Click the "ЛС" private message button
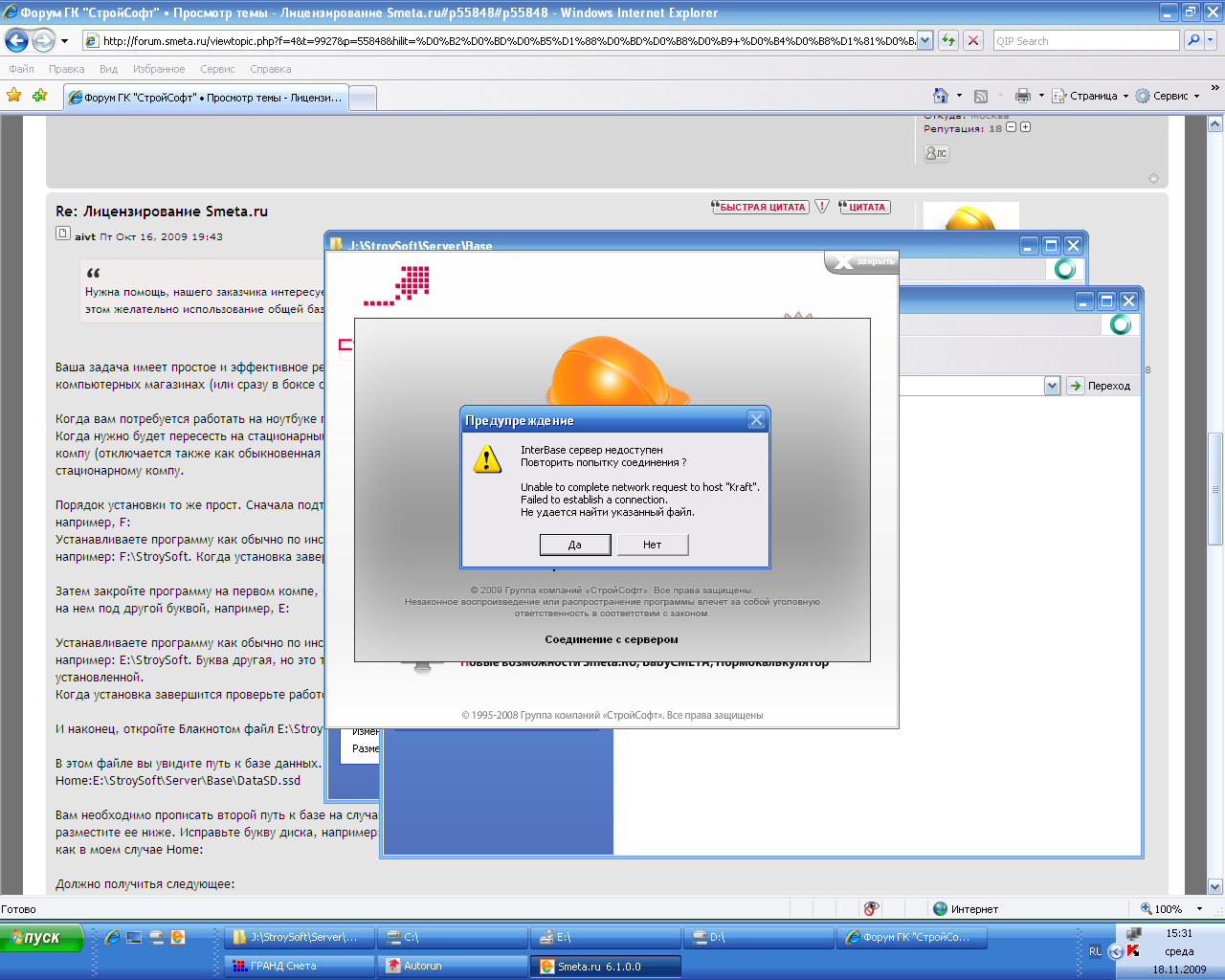Image resolution: width=1225 pixels, height=980 pixels. pos(936,153)
